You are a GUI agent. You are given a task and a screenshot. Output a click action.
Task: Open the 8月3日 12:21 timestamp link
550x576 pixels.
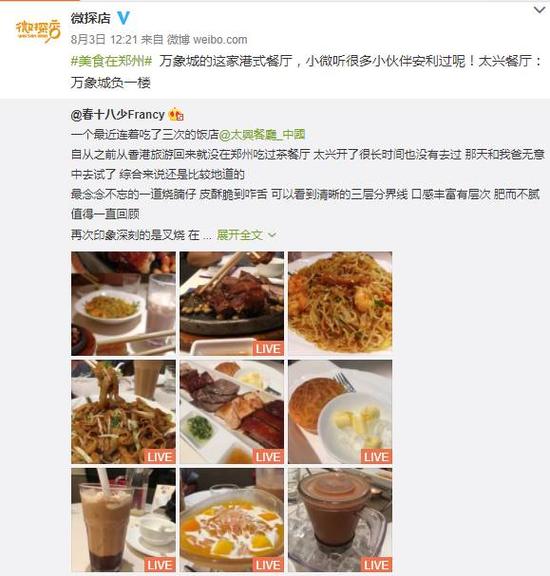coord(104,39)
